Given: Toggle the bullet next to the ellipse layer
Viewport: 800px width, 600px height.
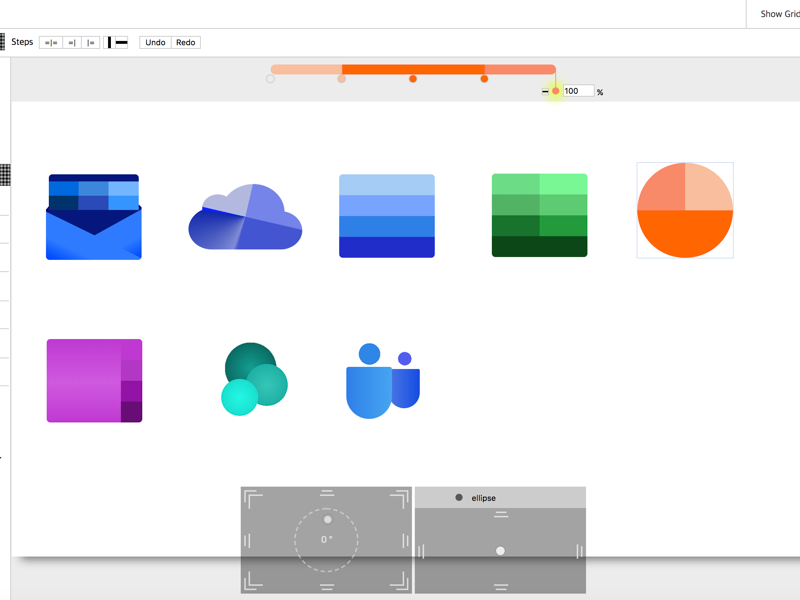Looking at the screenshot, I should pyautogui.click(x=458, y=497).
